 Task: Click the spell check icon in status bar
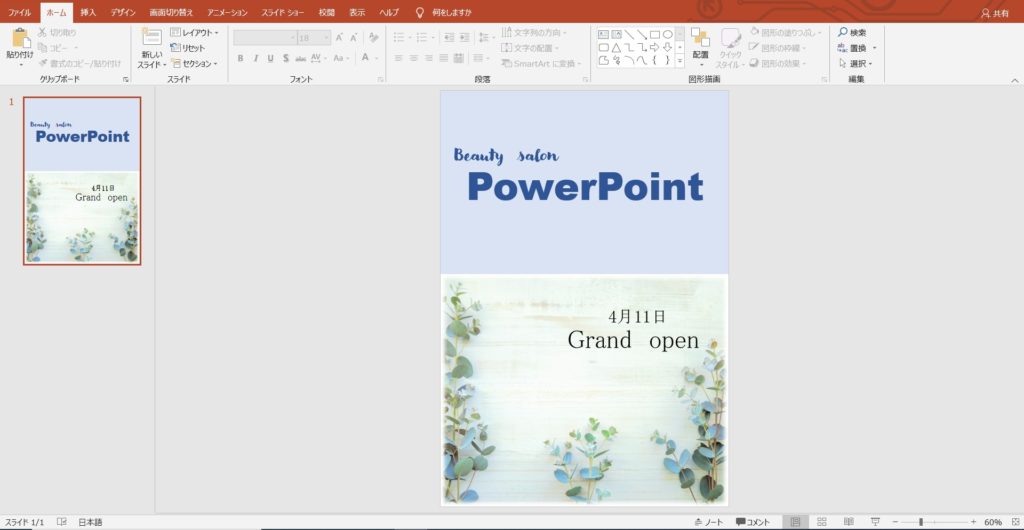click(x=62, y=522)
